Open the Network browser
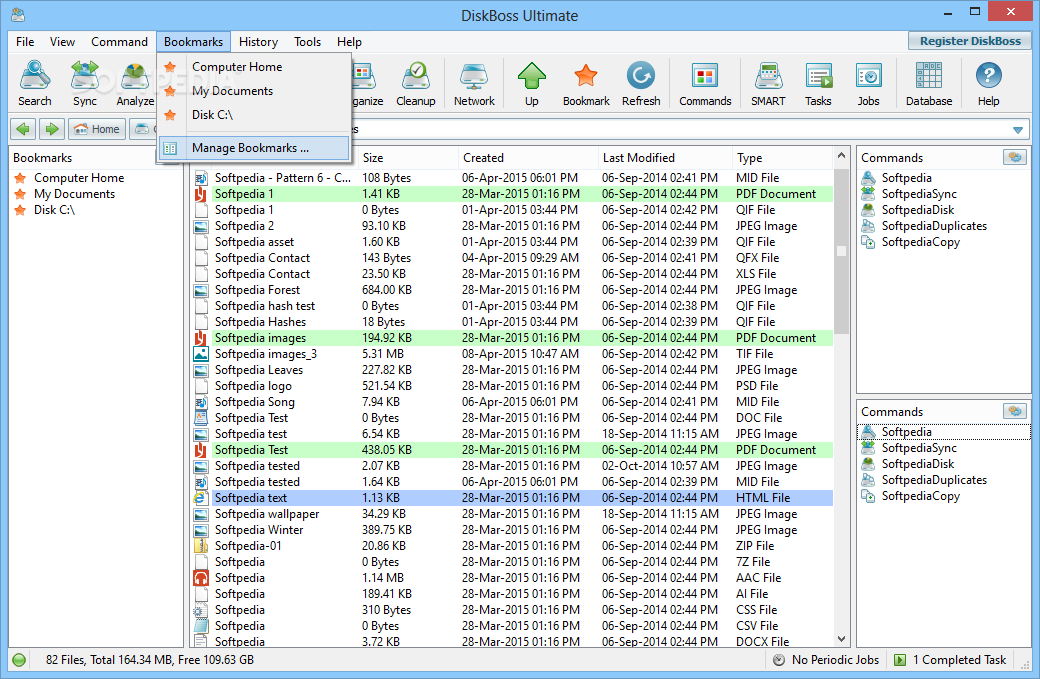1040x679 pixels. click(x=474, y=84)
